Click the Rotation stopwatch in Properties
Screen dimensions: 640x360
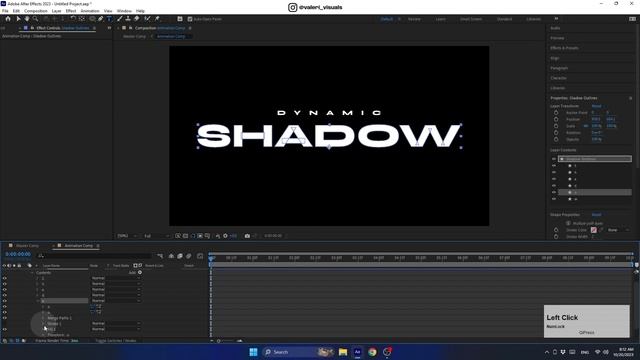[556, 133]
